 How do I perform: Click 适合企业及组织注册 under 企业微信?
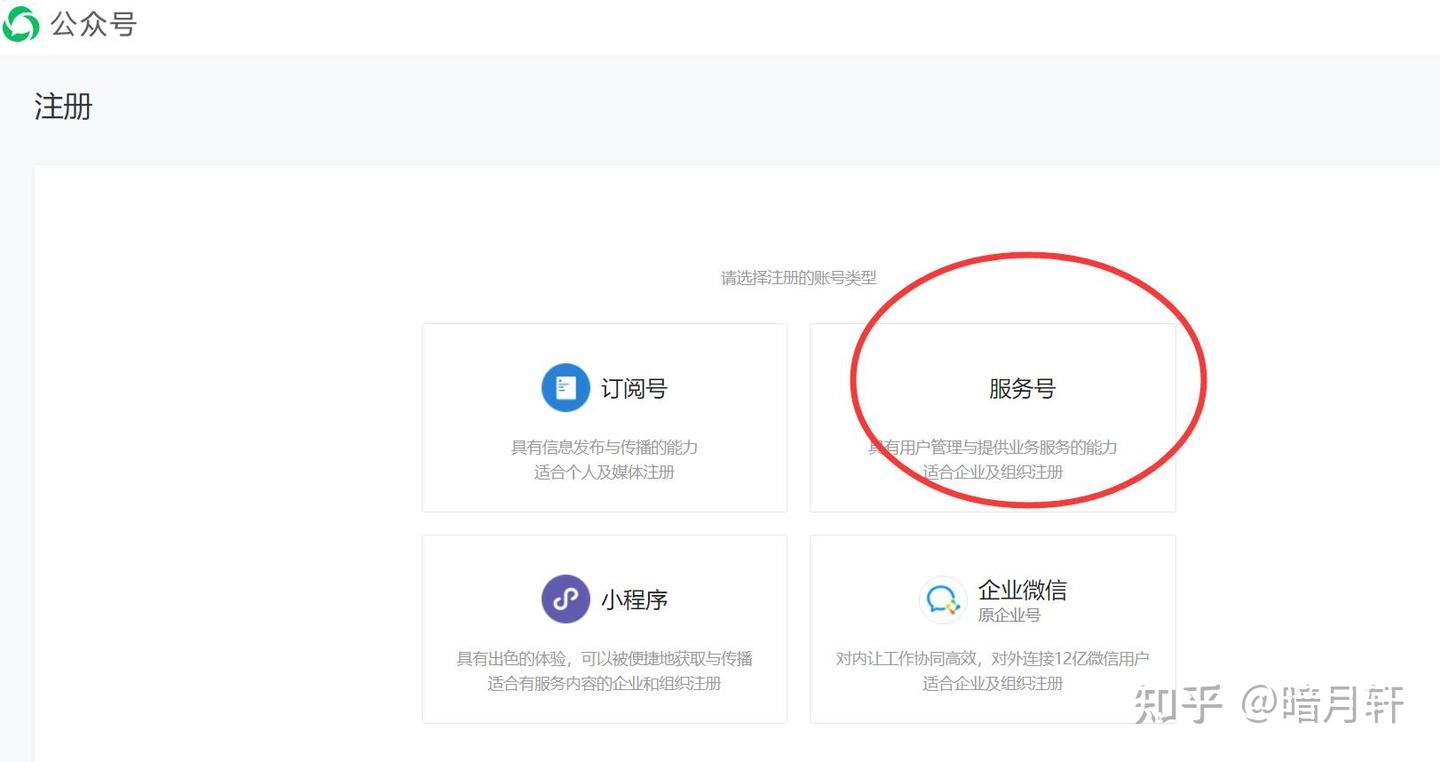[x=993, y=684]
